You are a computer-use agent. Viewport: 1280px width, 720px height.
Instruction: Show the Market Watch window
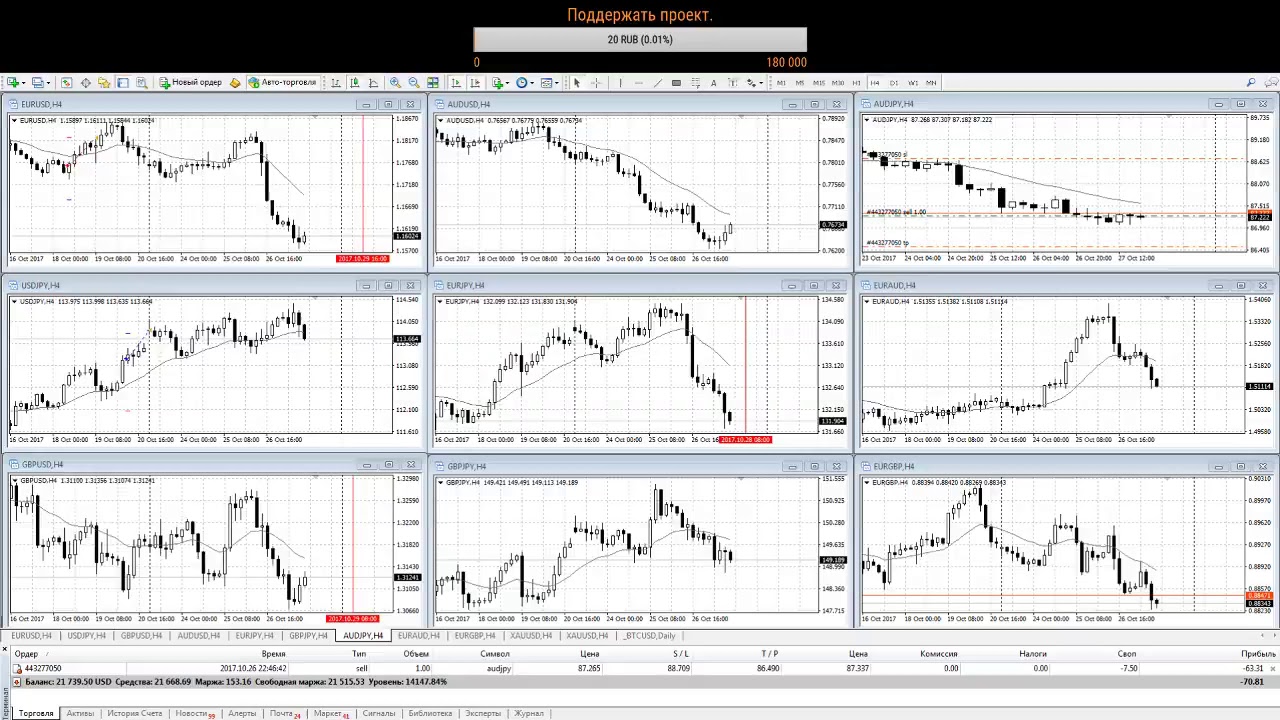coord(66,82)
